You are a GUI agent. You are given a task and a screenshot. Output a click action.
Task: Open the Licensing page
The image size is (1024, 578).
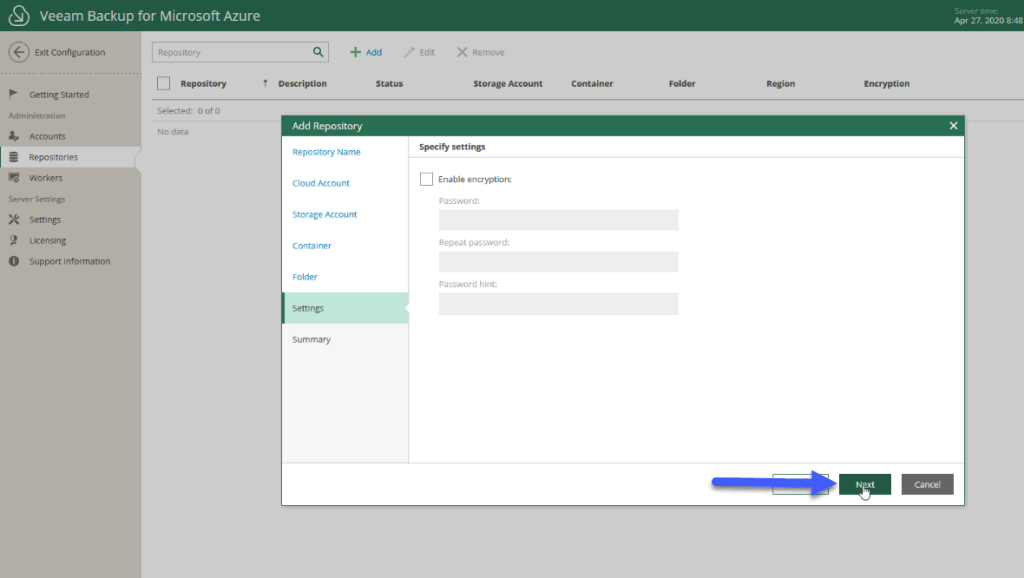47,241
